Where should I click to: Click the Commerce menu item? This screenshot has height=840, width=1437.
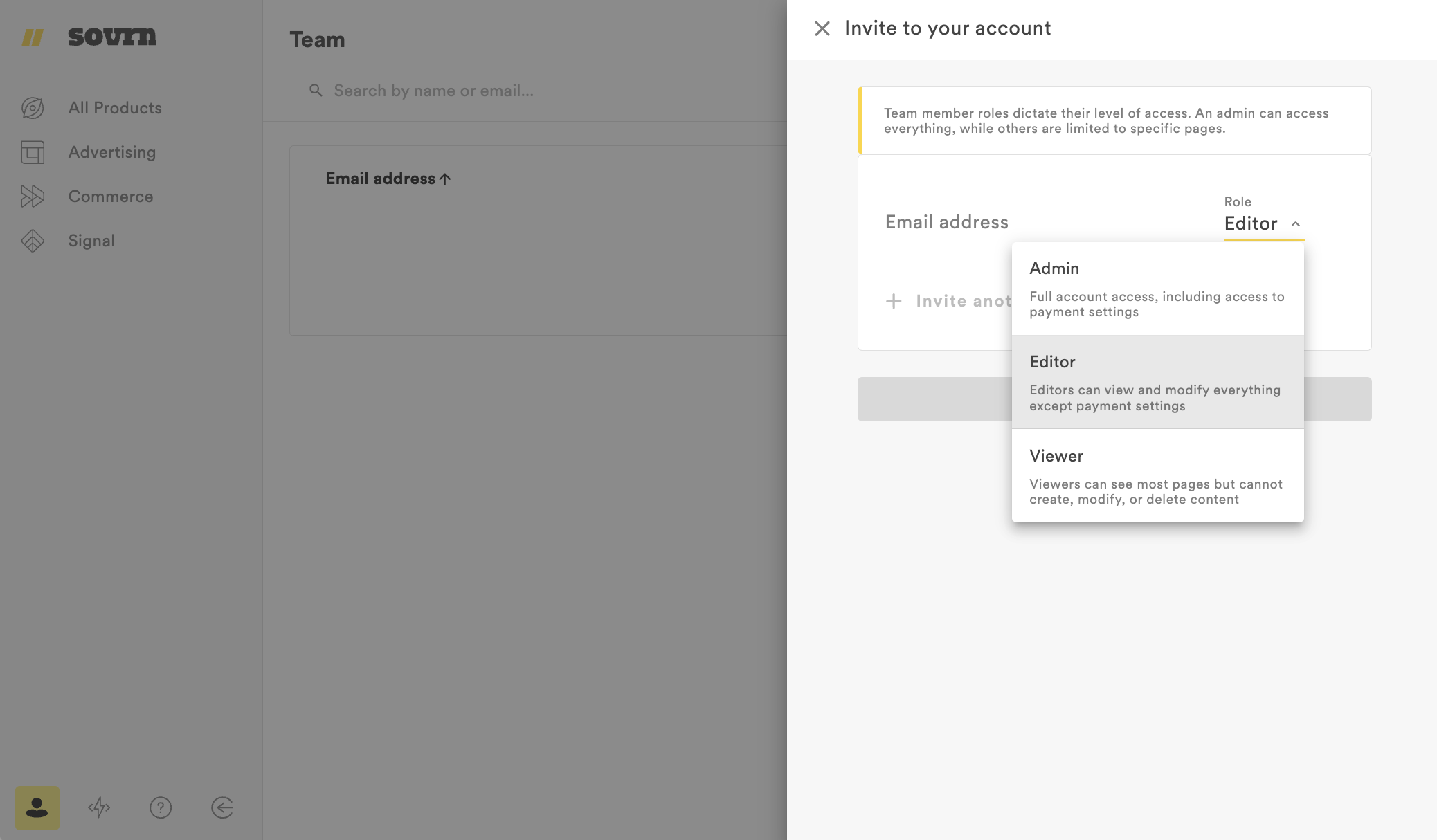[111, 196]
